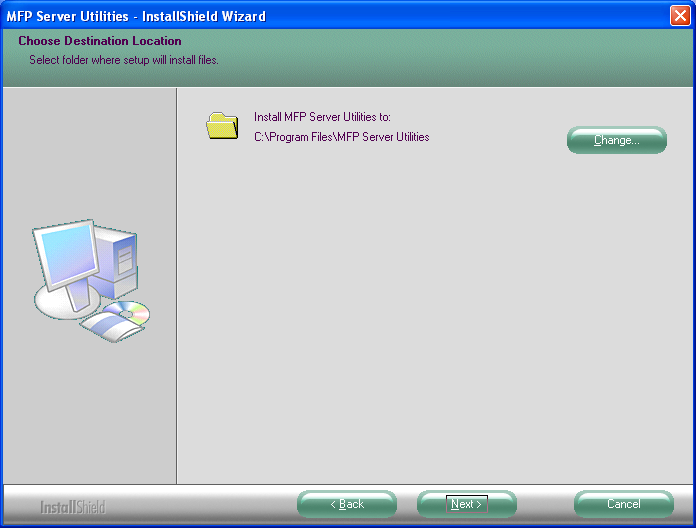Cancel the installation wizard
Viewport: 696px width, 528px height.
click(624, 504)
